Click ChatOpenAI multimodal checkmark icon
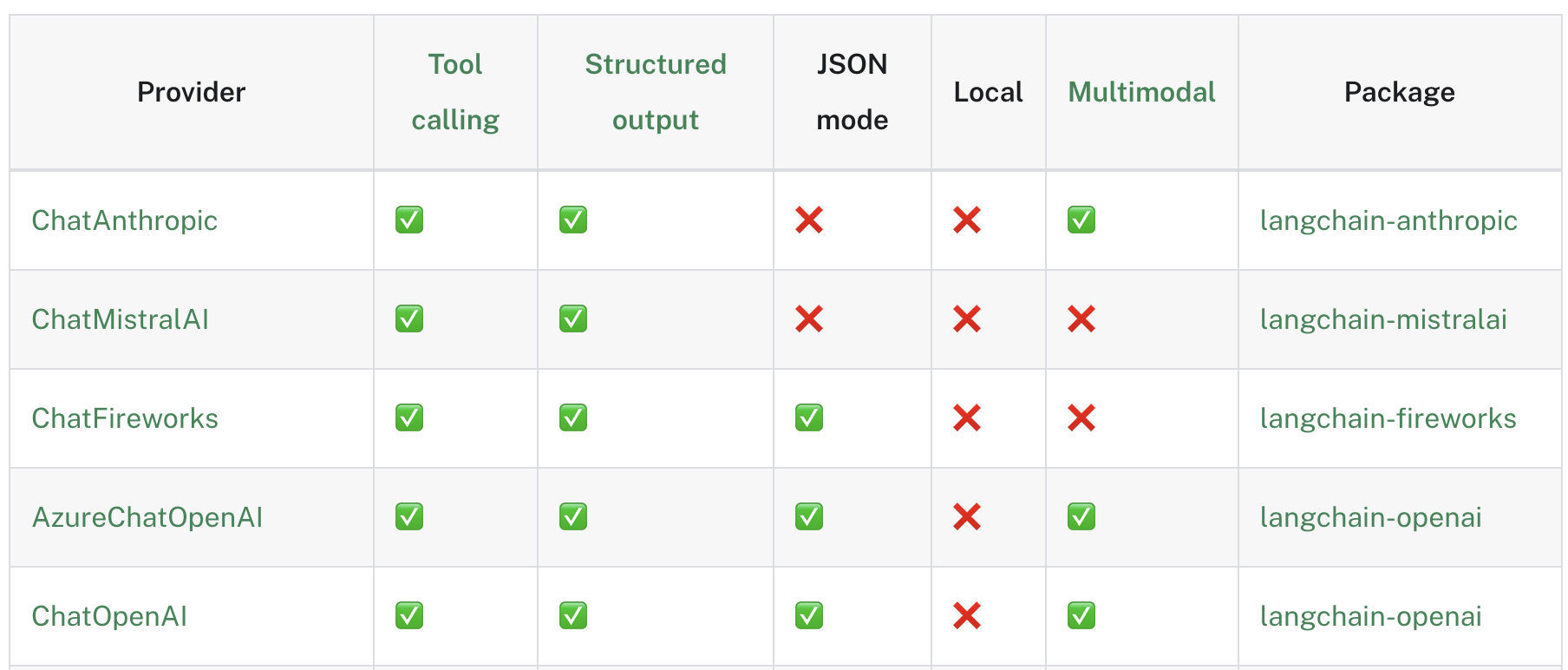This screenshot has height=670, width=1568. point(1081,615)
